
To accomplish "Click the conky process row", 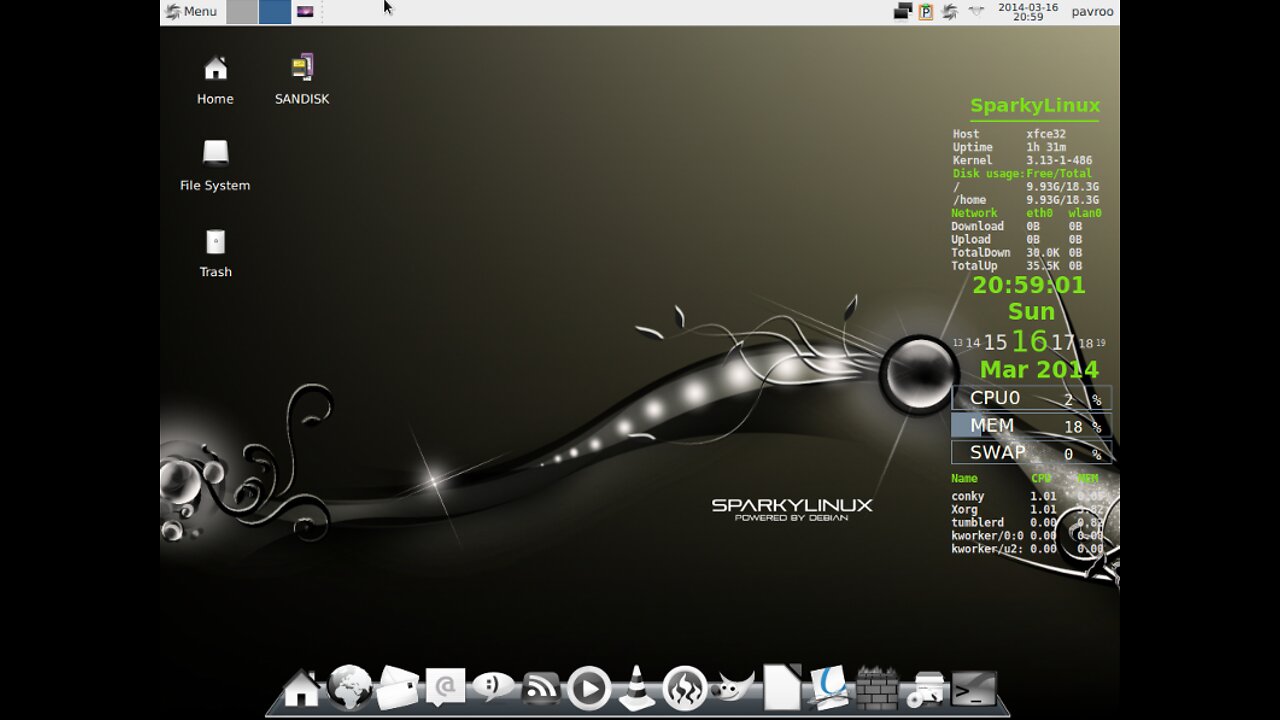I will point(1027,496).
